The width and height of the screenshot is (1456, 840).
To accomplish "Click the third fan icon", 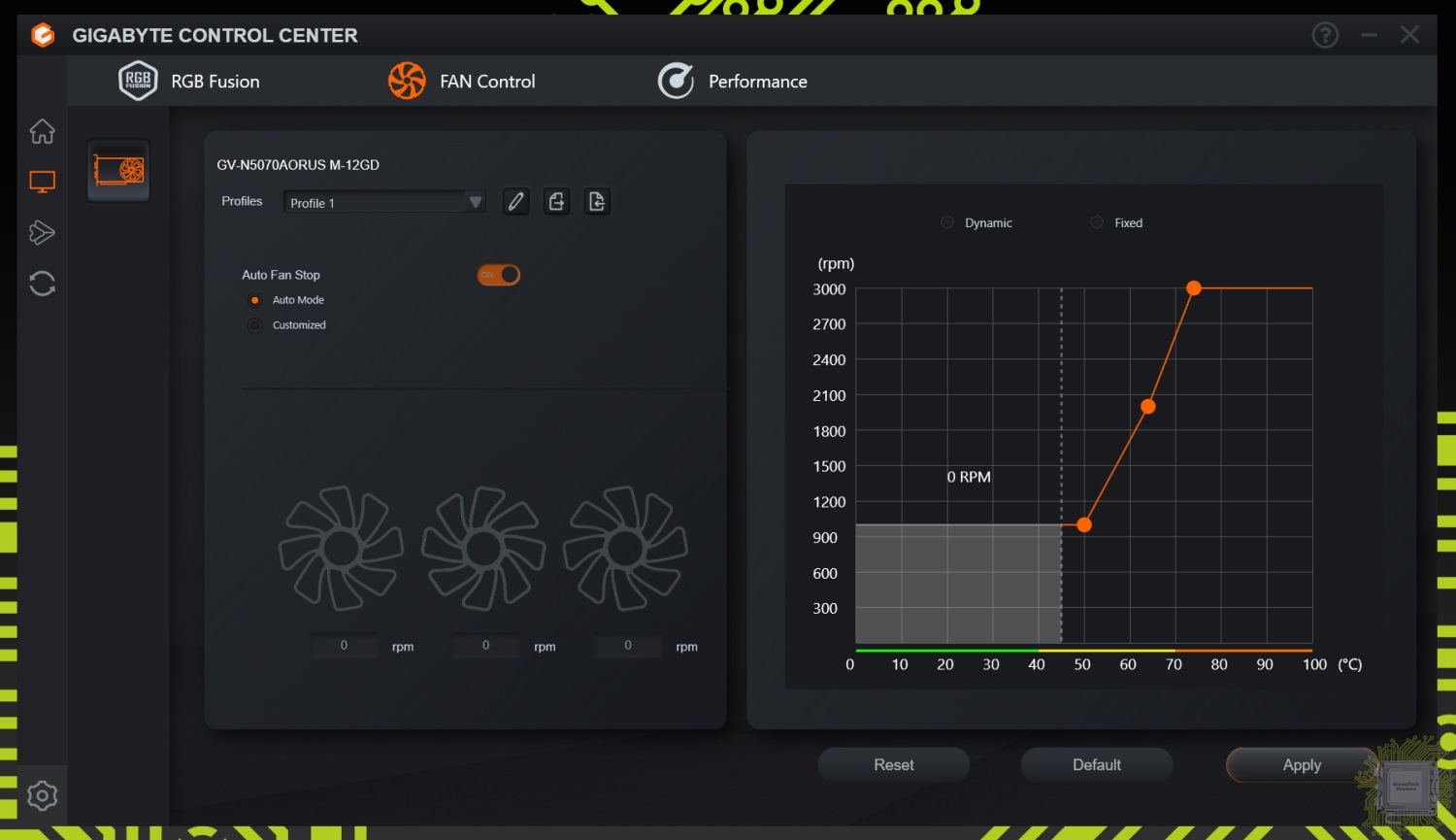I will [625, 549].
